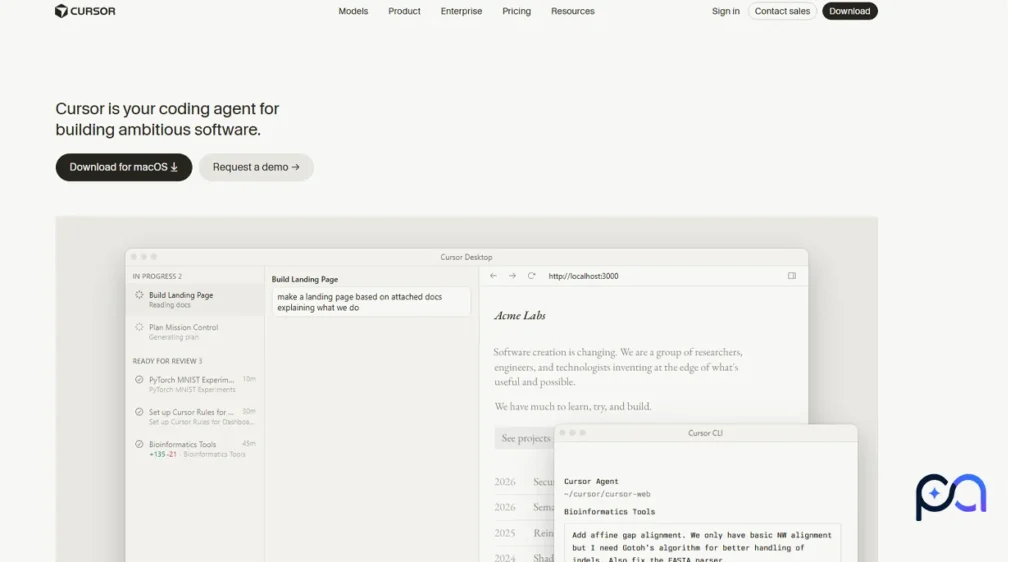Viewport: 1024px width, 562px height.
Task: Click the localhost:3000 address field
Action: tap(583, 276)
